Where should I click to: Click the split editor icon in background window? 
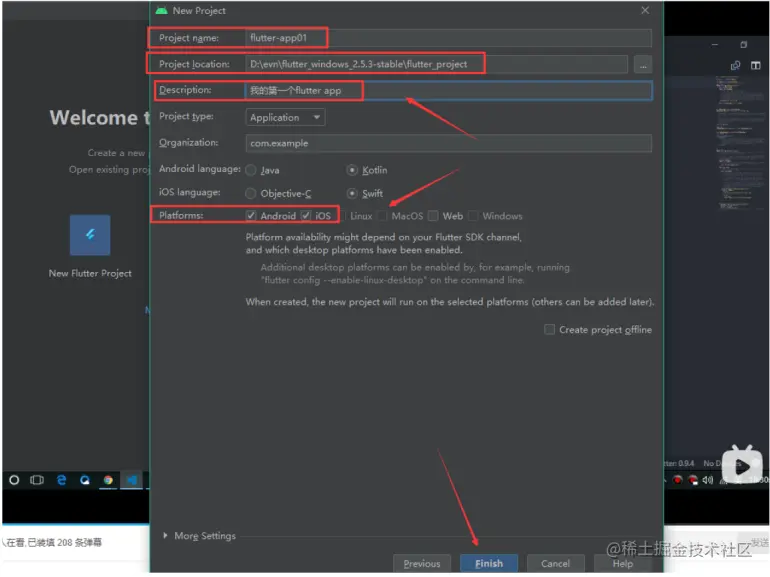coord(755,65)
